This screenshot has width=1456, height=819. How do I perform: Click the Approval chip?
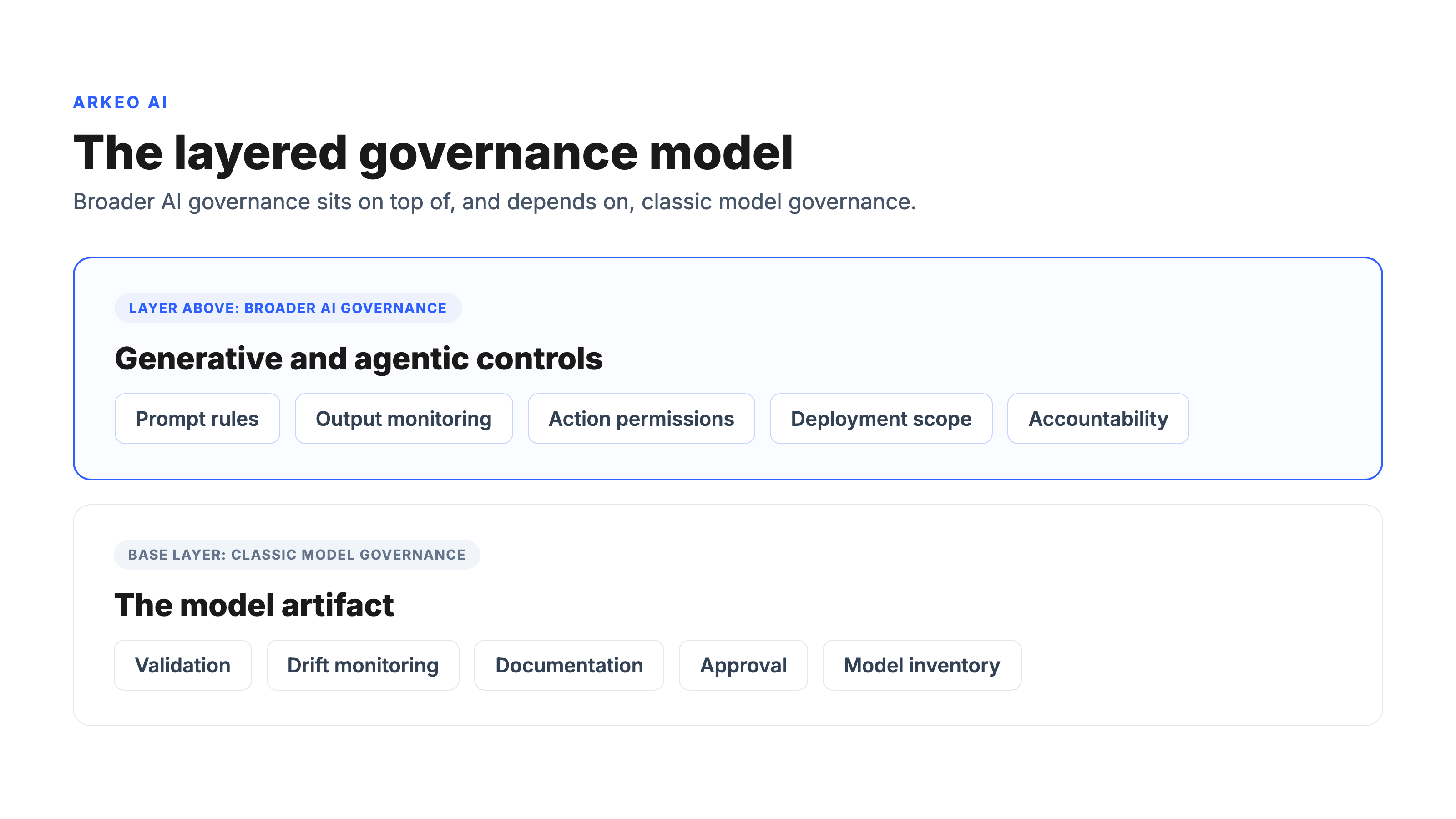(x=743, y=665)
